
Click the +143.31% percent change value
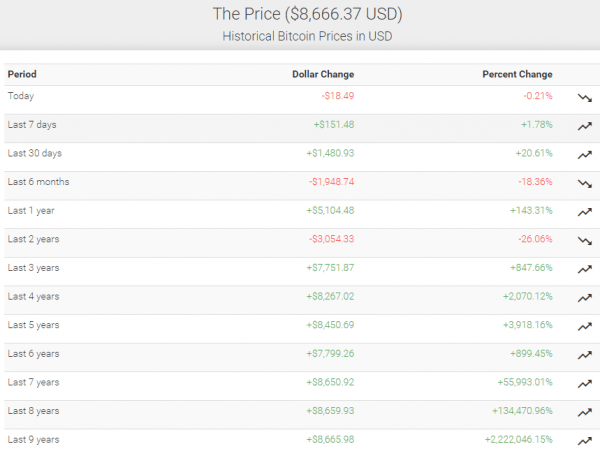click(532, 210)
